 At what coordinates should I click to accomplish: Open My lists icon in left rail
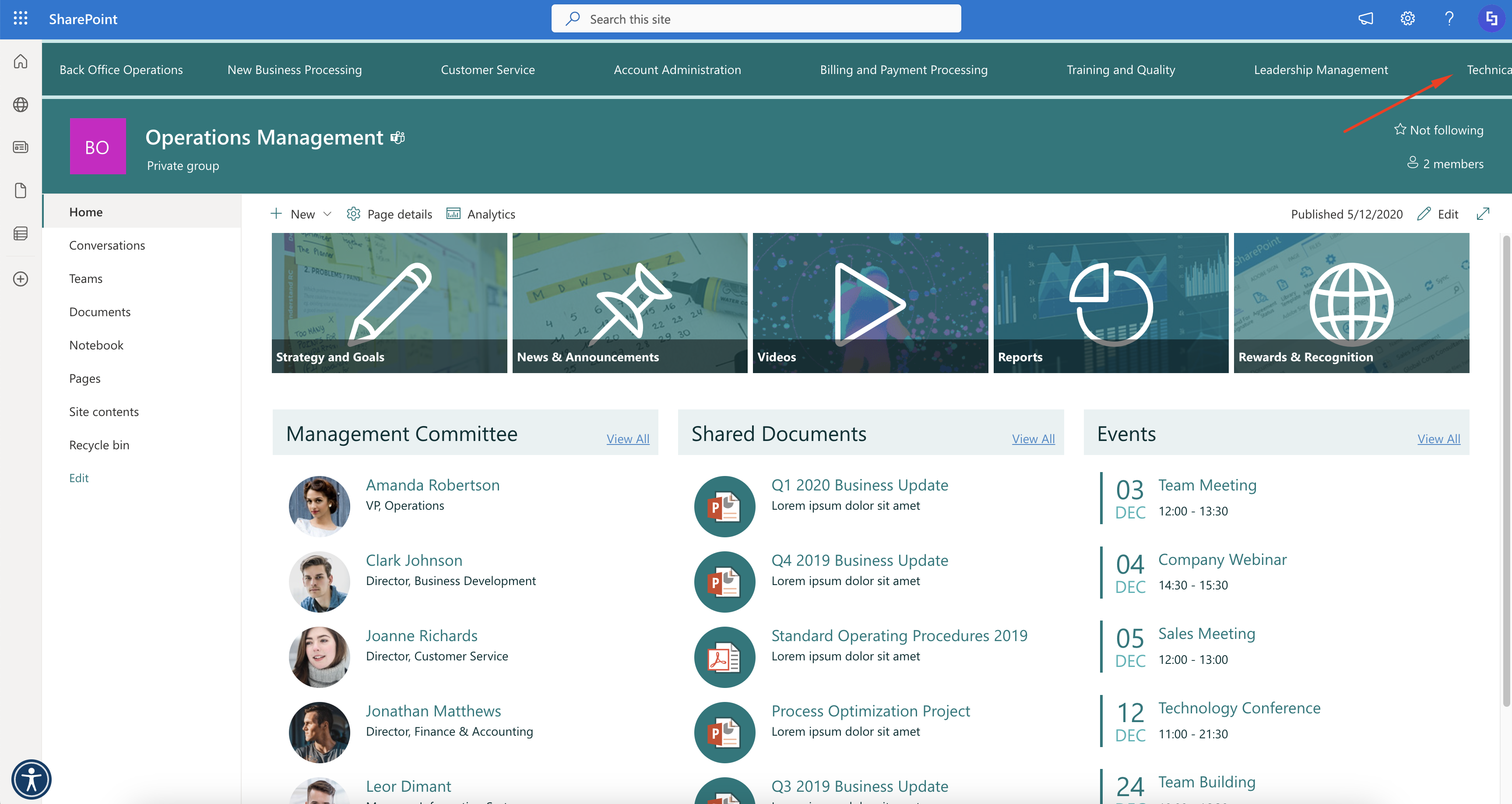click(x=21, y=234)
